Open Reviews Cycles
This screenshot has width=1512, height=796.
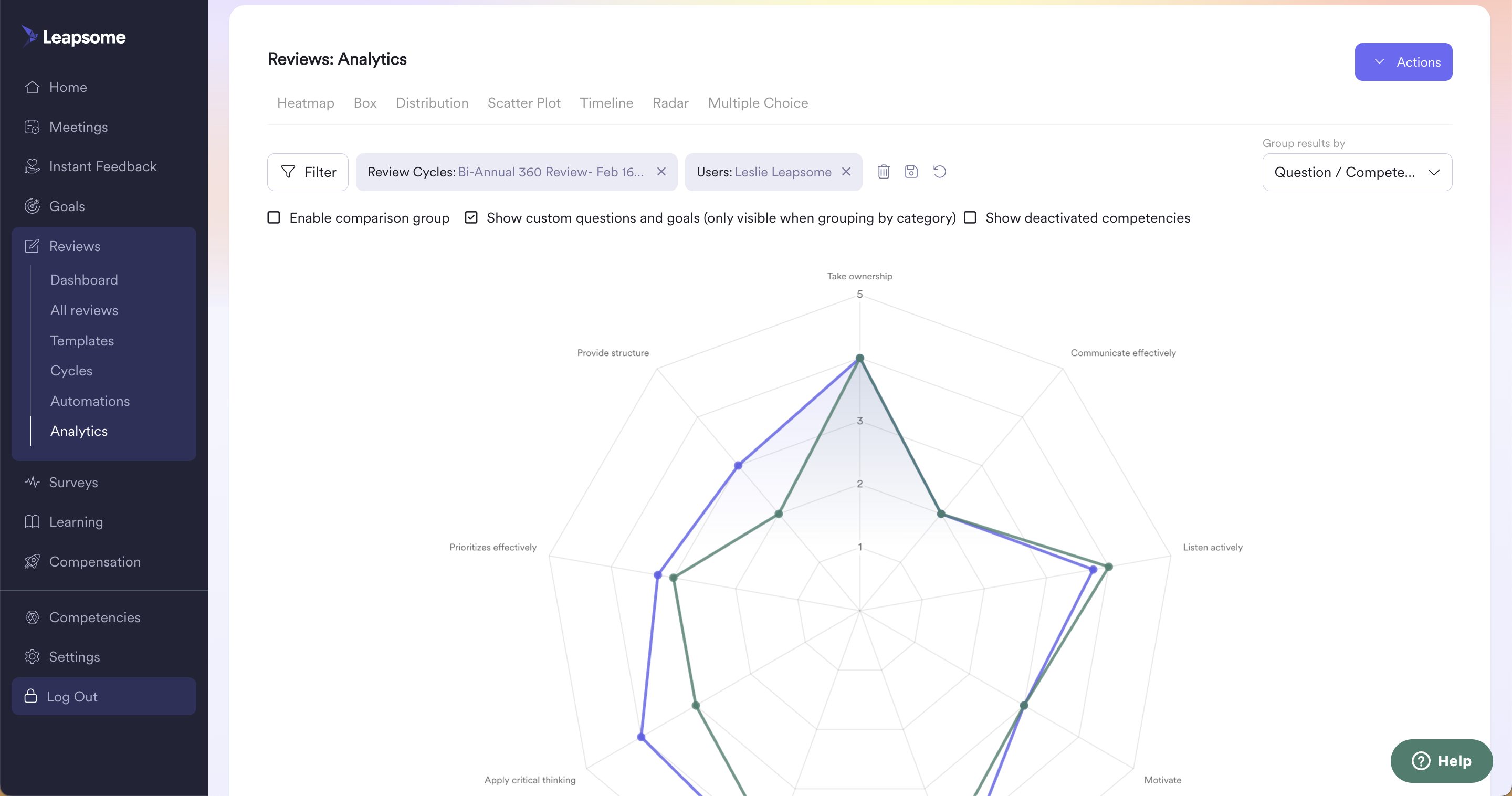click(x=71, y=370)
